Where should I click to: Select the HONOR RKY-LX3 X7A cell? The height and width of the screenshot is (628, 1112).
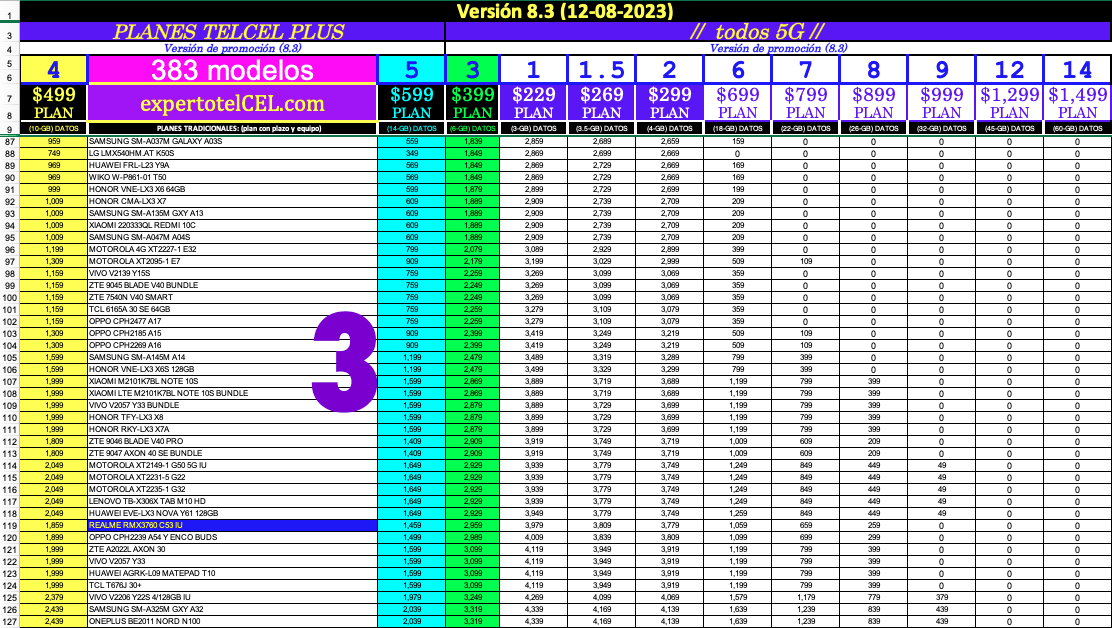point(232,430)
